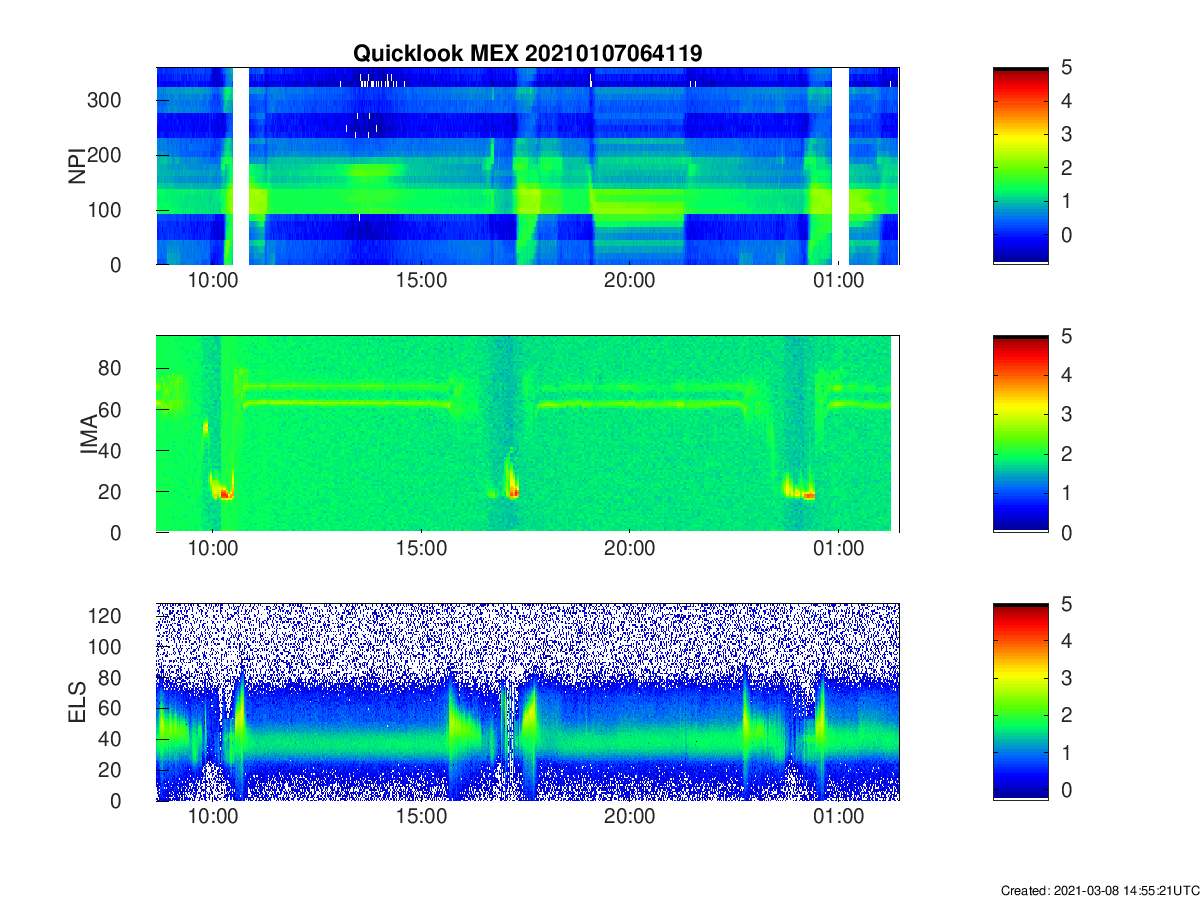Click the 10:00 tick under ELS plot
Image resolution: width=1200 pixels, height=900 pixels.
pyautogui.click(x=214, y=817)
